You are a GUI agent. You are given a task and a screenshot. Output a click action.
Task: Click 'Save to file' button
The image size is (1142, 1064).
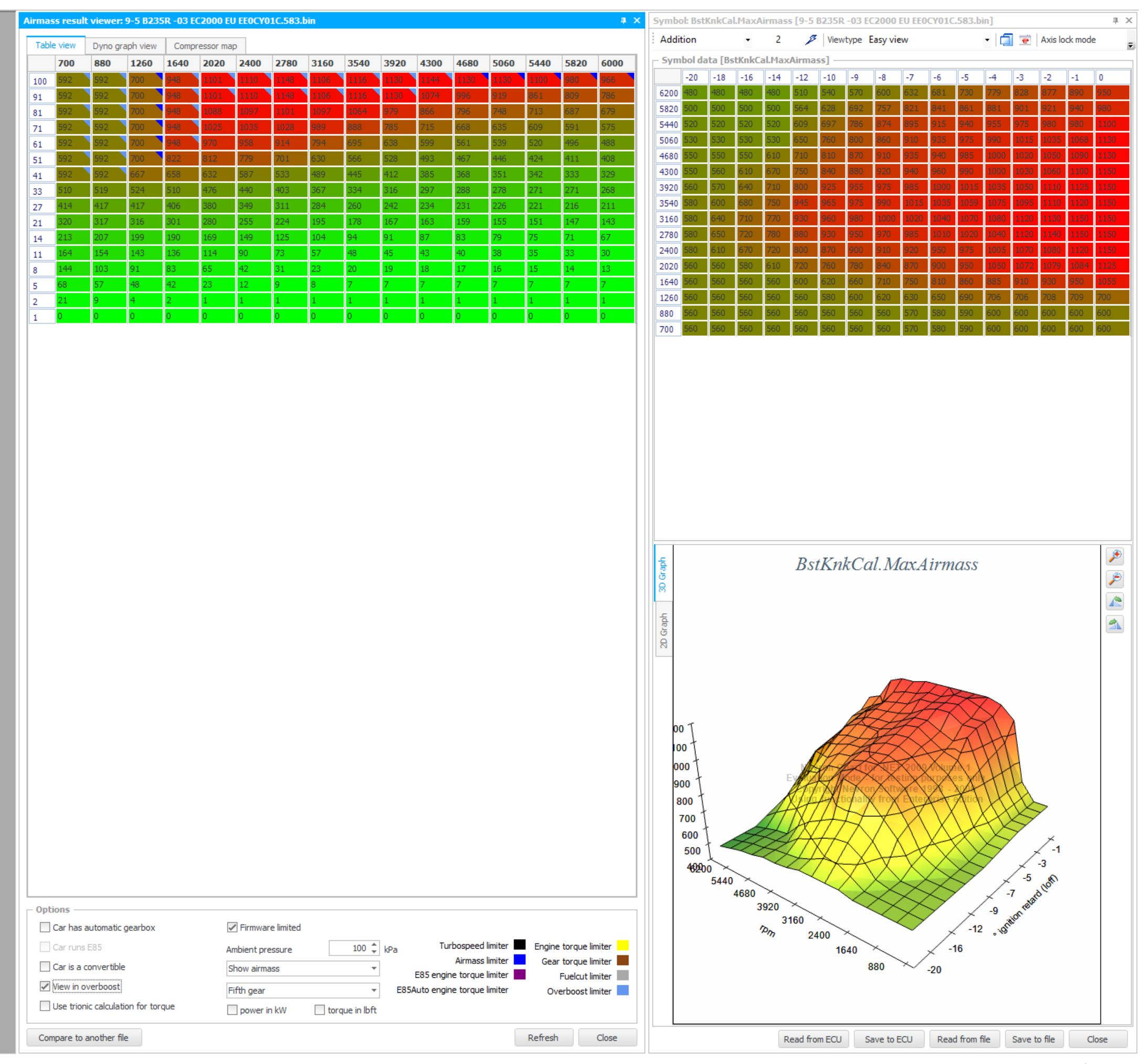click(x=1033, y=1039)
